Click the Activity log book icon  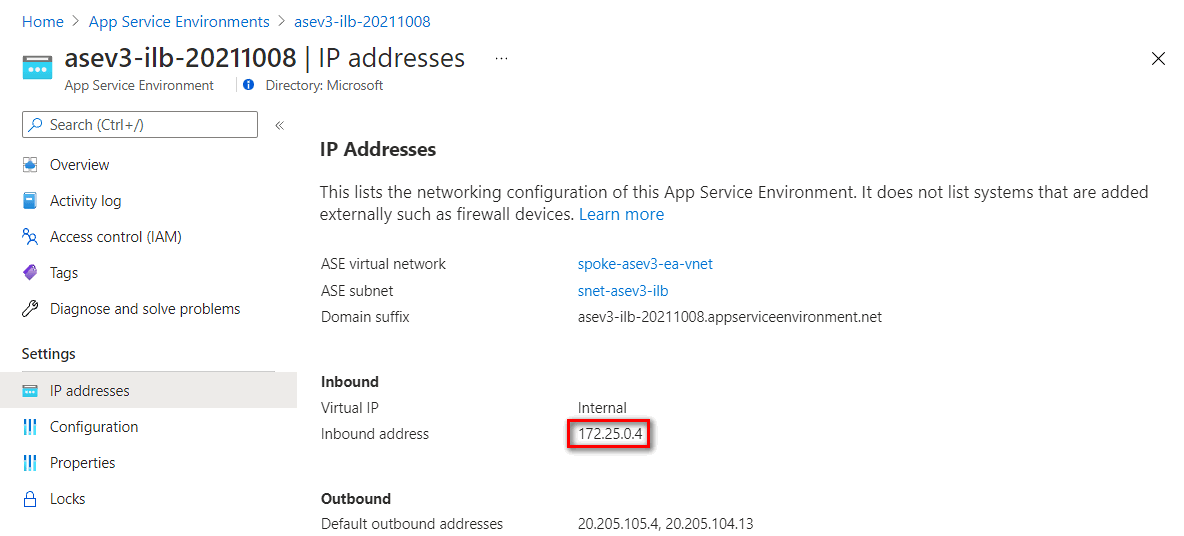pyautogui.click(x=30, y=201)
